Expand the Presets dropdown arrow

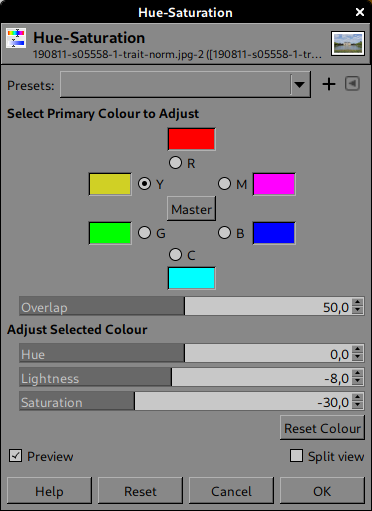pos(299,85)
